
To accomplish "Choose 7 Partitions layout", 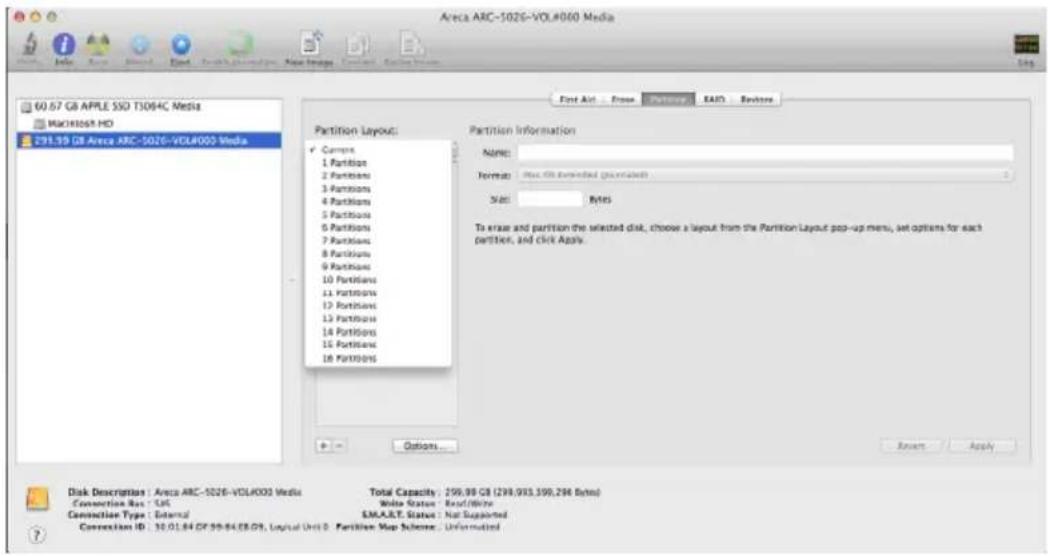I will tap(378, 241).
